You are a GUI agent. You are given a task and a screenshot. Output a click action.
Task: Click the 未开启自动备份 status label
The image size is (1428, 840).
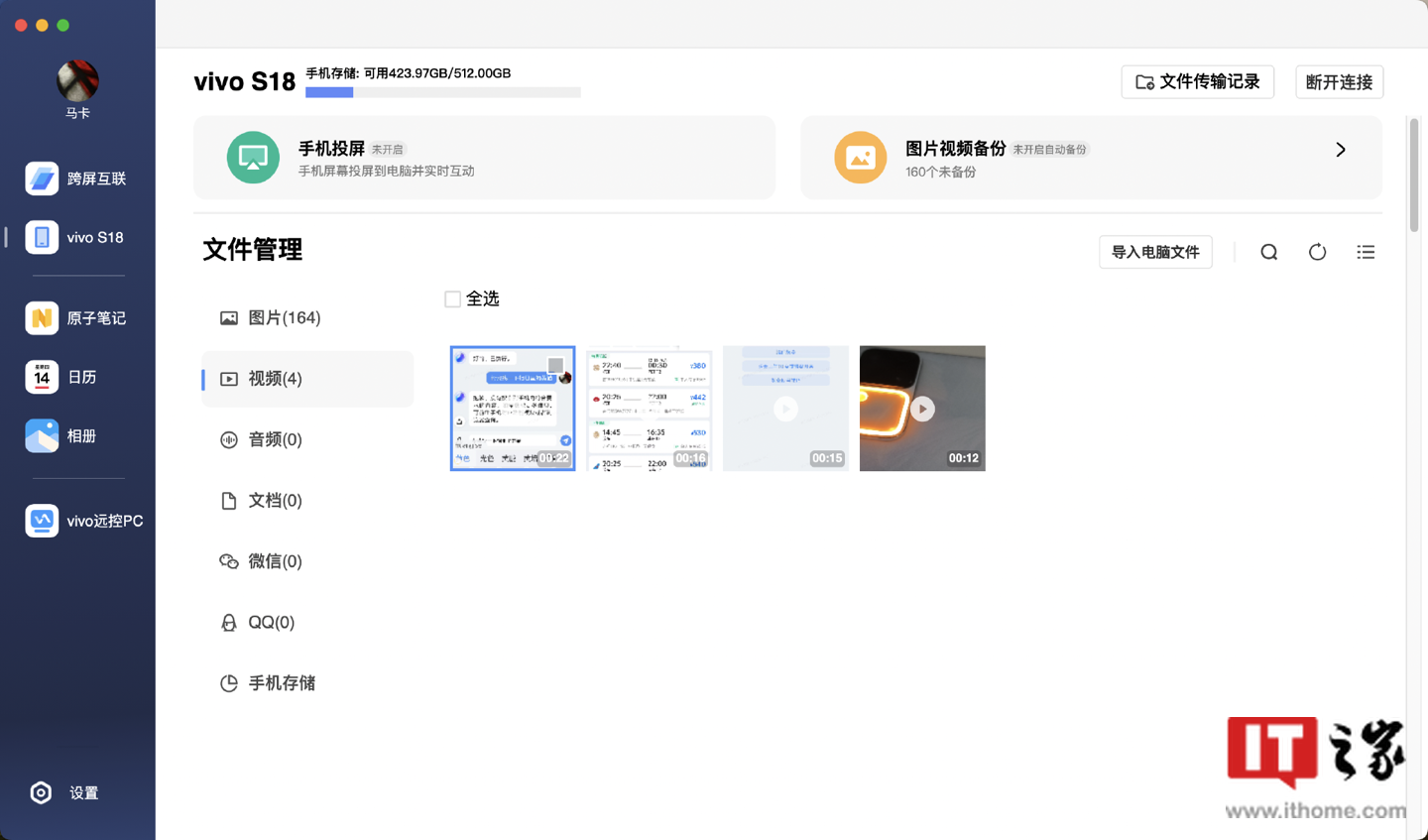[1050, 150]
